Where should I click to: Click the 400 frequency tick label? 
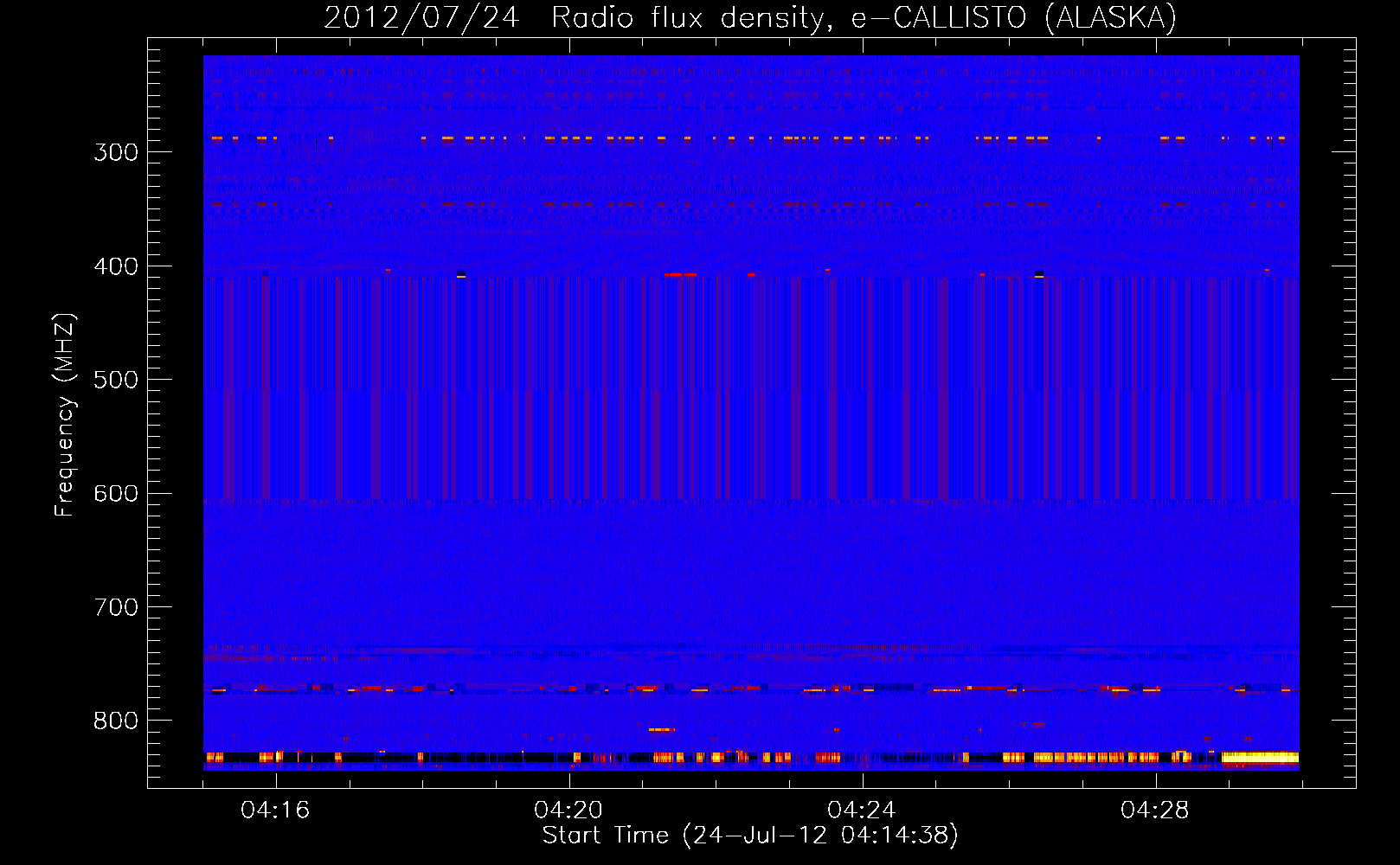click(116, 266)
